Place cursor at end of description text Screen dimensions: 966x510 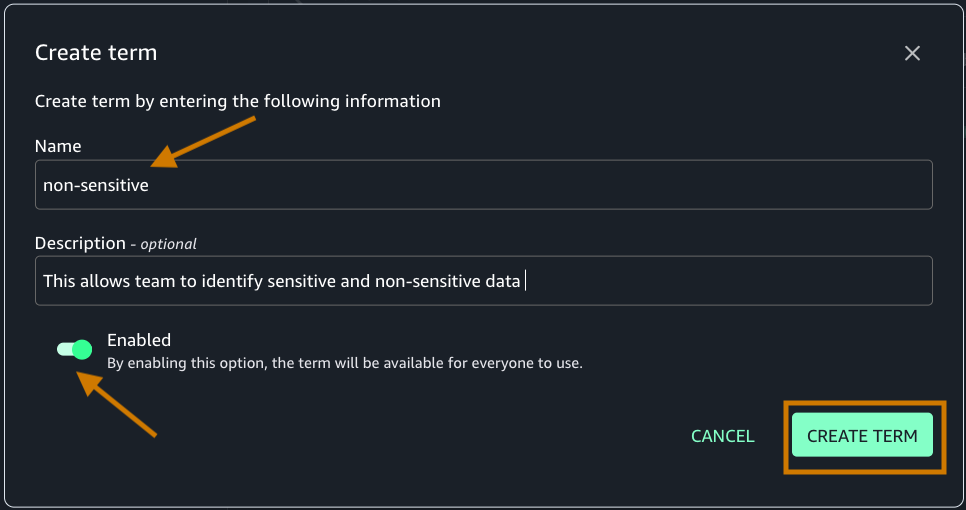[x=523, y=281]
